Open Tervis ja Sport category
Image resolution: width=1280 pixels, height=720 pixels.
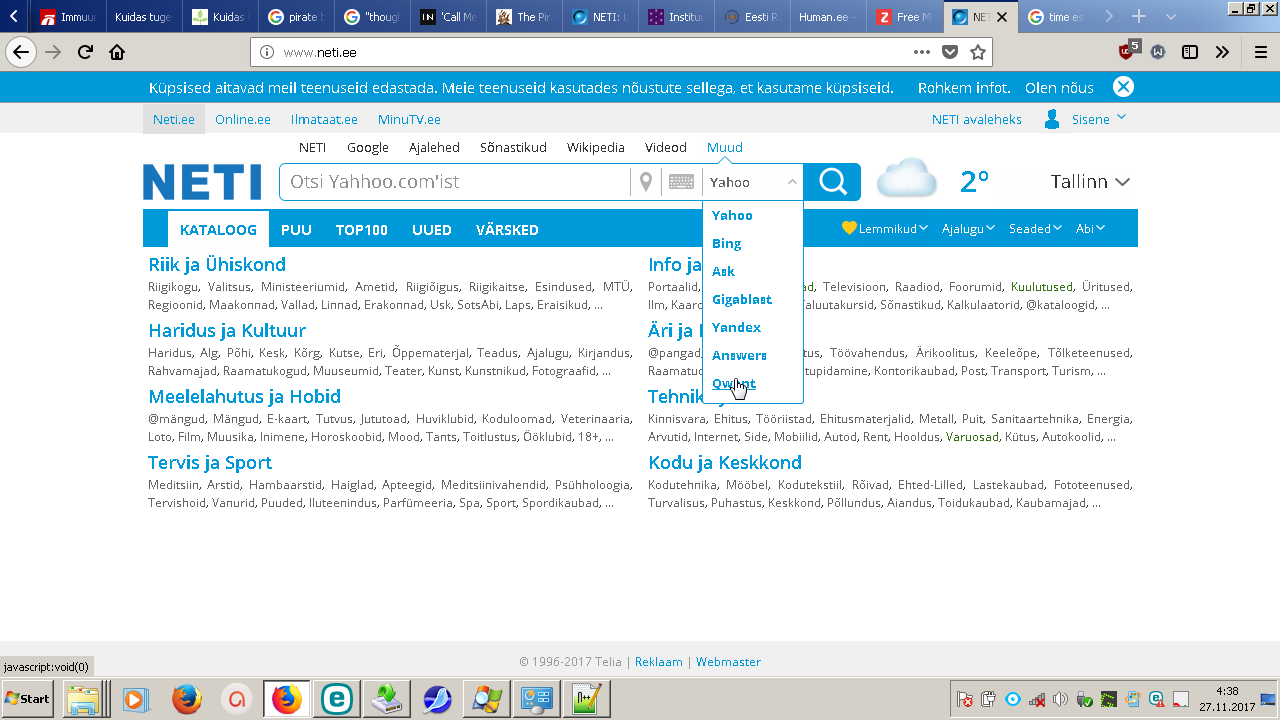point(210,463)
